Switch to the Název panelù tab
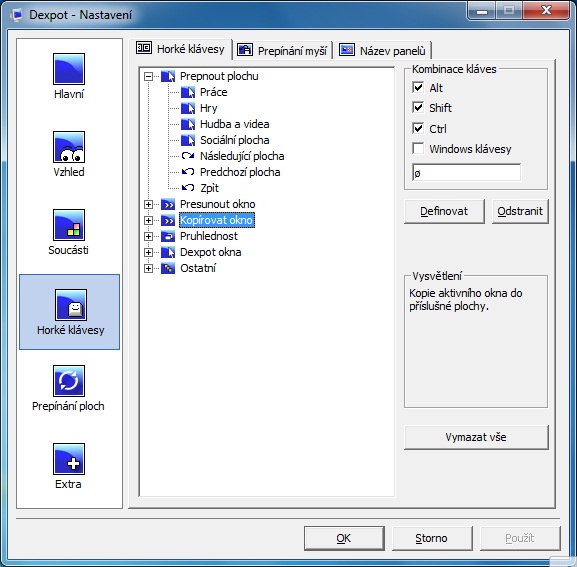Viewport: 577px width, 567px height. pyautogui.click(x=383, y=50)
